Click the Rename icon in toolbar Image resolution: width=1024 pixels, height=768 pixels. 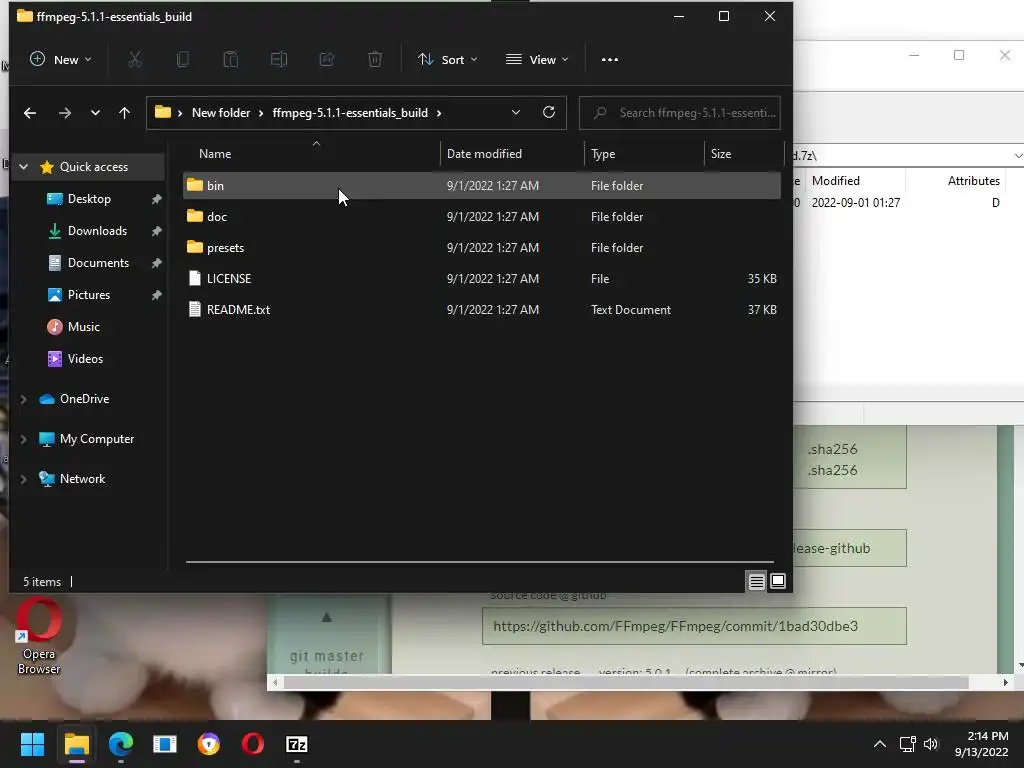[279, 59]
